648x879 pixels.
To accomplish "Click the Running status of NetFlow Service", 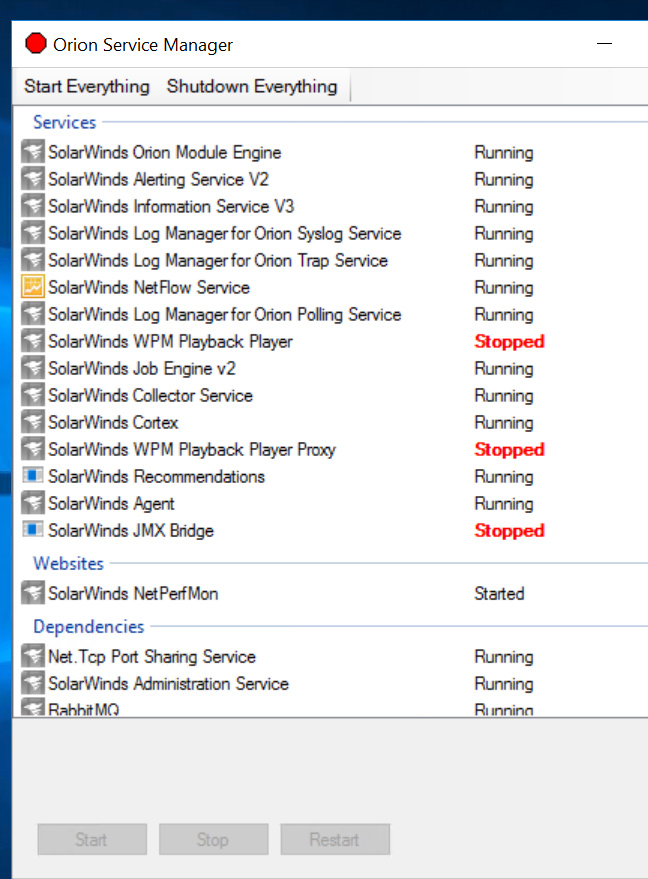I will (503, 288).
